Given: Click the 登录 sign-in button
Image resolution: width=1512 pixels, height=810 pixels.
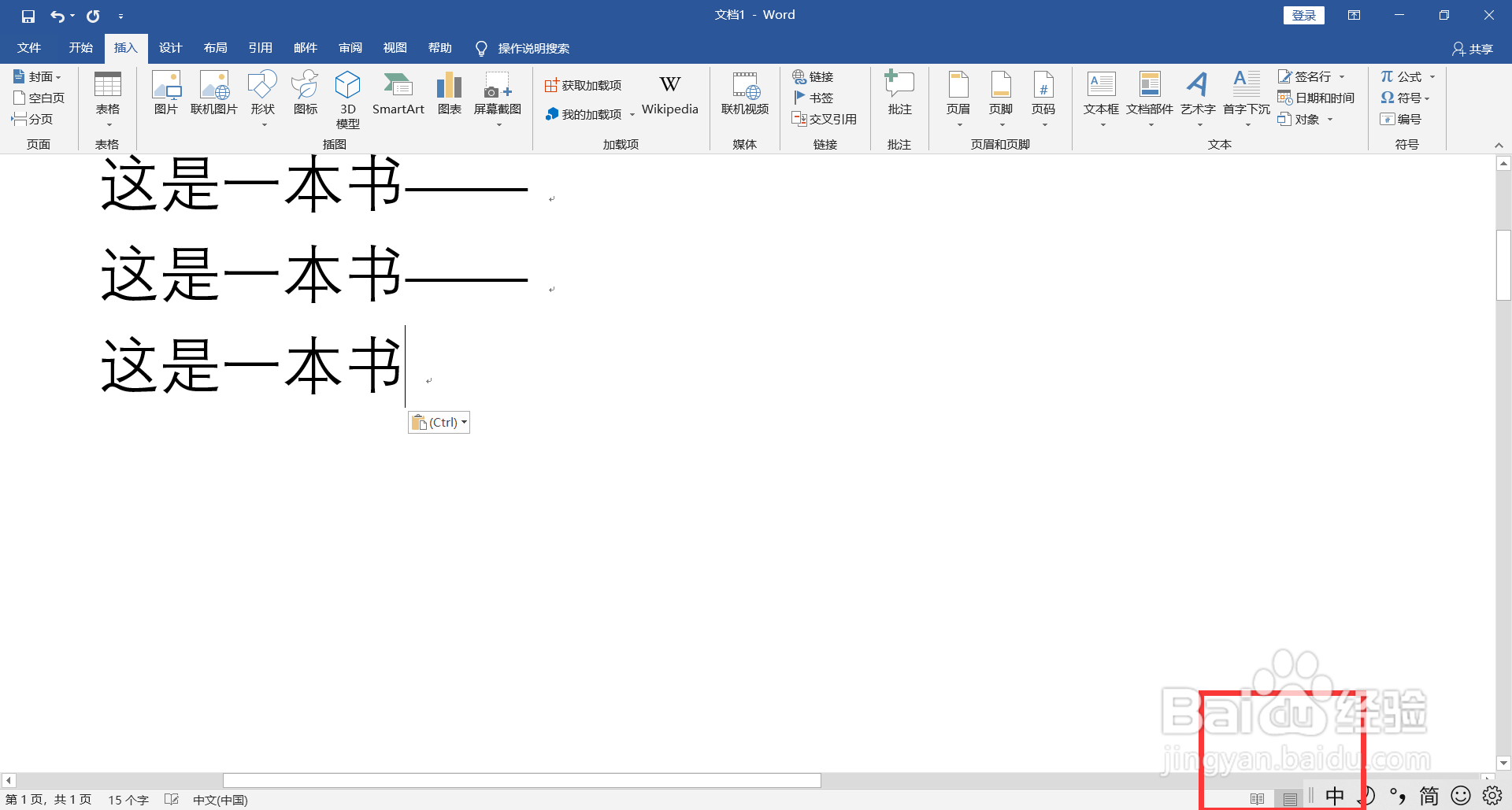Looking at the screenshot, I should pos(1303,15).
